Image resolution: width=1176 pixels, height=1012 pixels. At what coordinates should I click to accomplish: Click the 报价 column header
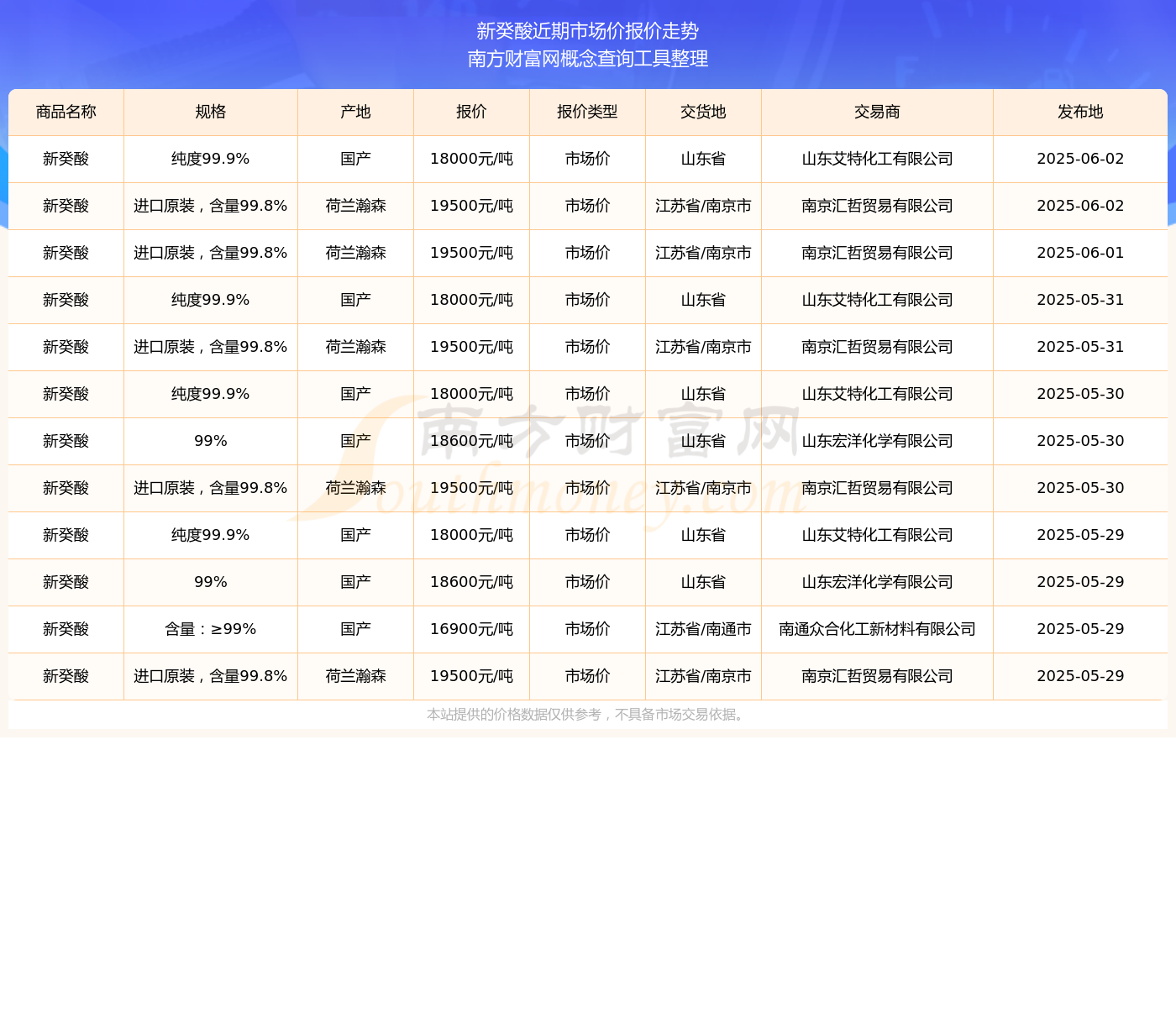click(472, 113)
